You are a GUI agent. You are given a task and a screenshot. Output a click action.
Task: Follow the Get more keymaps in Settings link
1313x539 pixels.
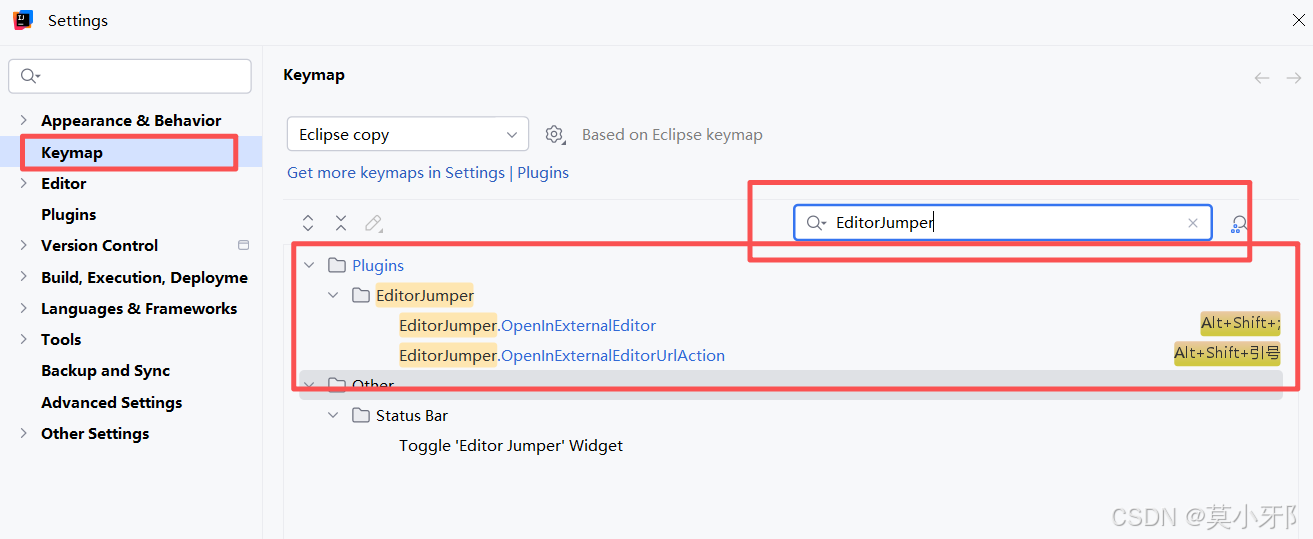(396, 172)
